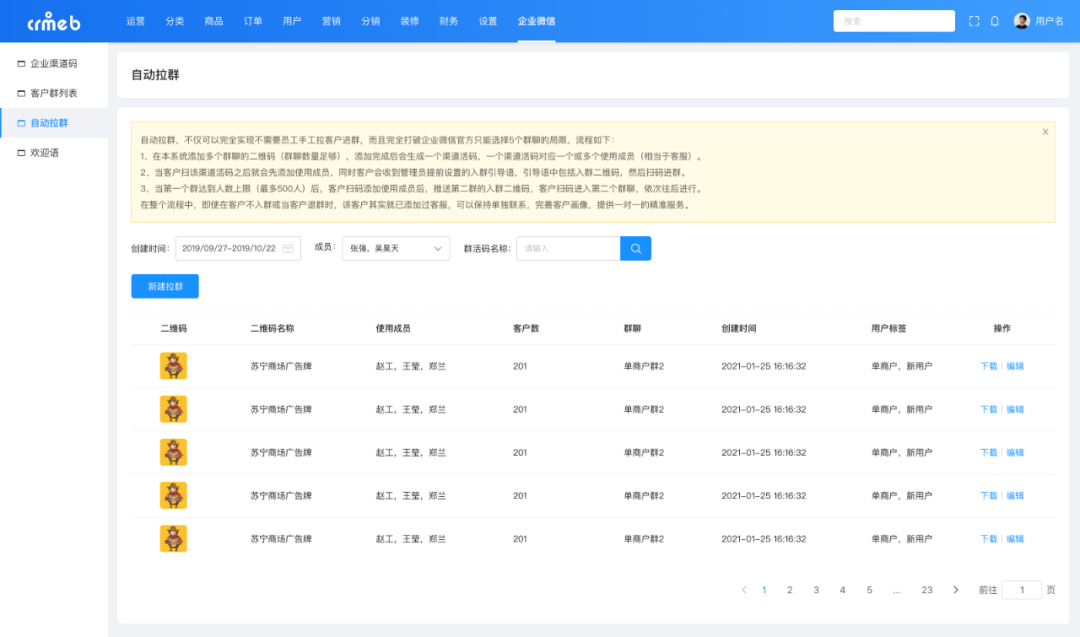This screenshot has height=637, width=1080.
Task: Open notifications bell icon
Action: point(995,21)
